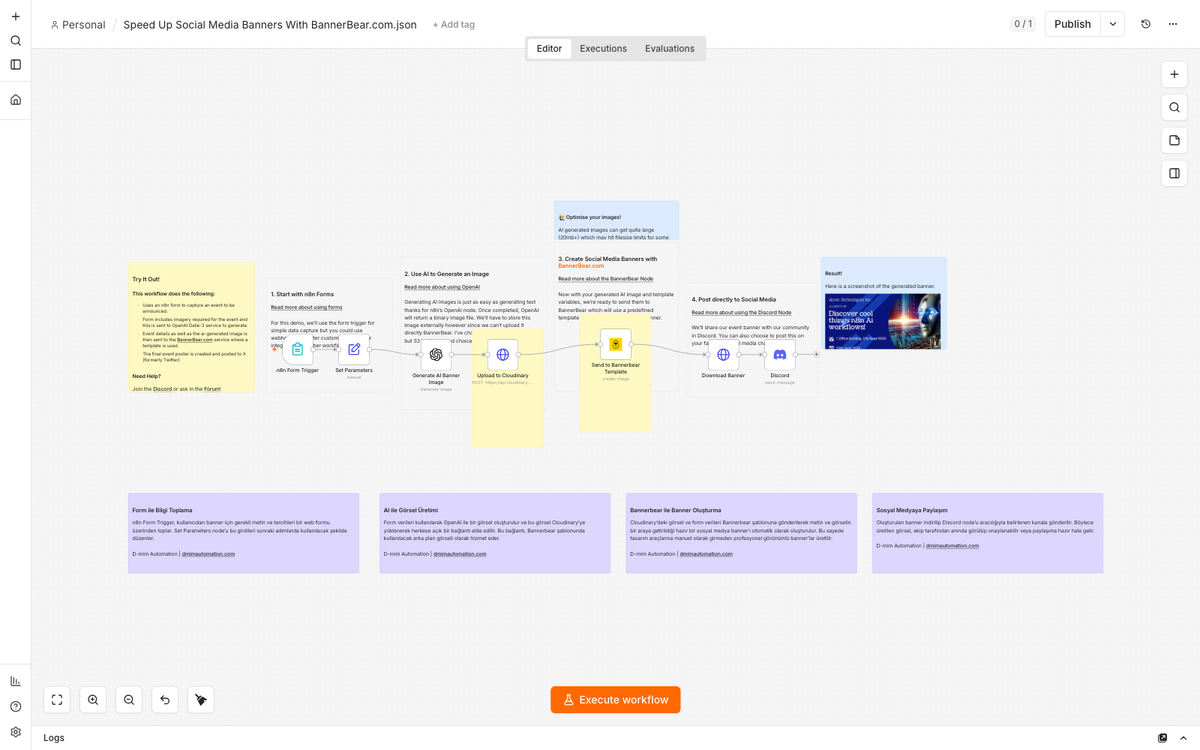The width and height of the screenshot is (1200, 750).
Task: Select the Upload to Cloudinary node
Action: click(x=503, y=354)
